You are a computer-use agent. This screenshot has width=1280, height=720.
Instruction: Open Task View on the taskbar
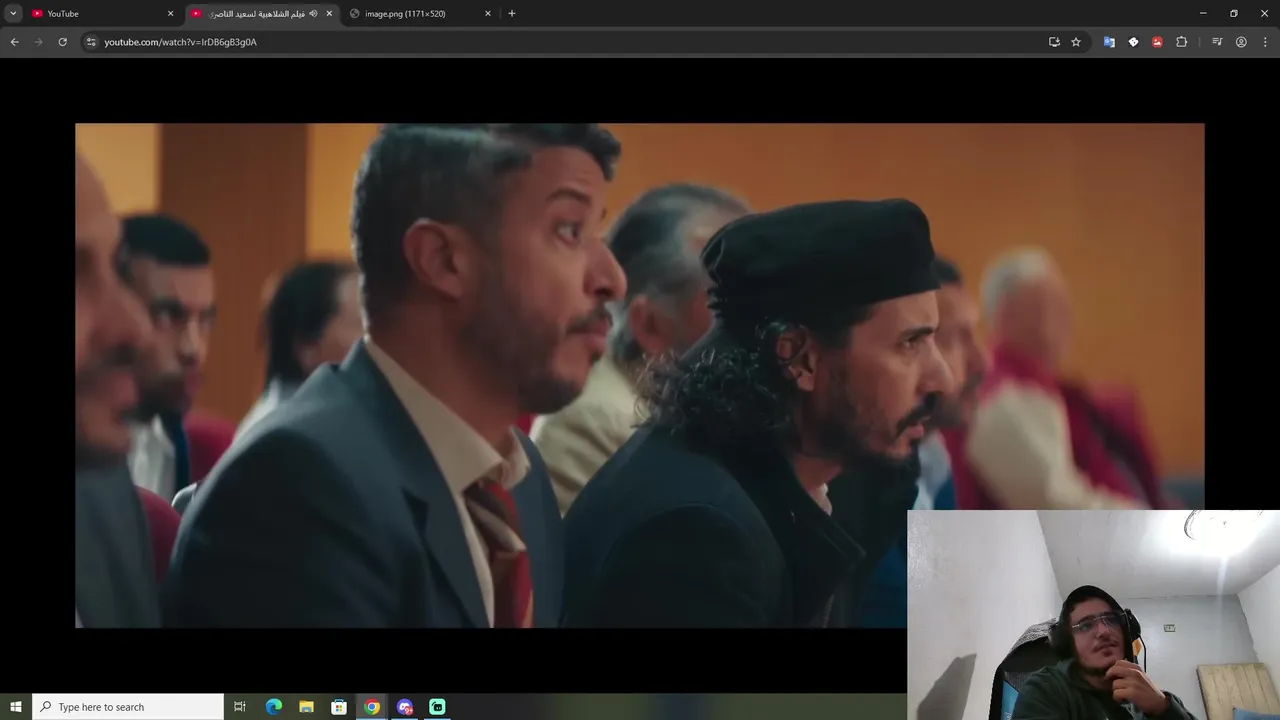pos(240,707)
